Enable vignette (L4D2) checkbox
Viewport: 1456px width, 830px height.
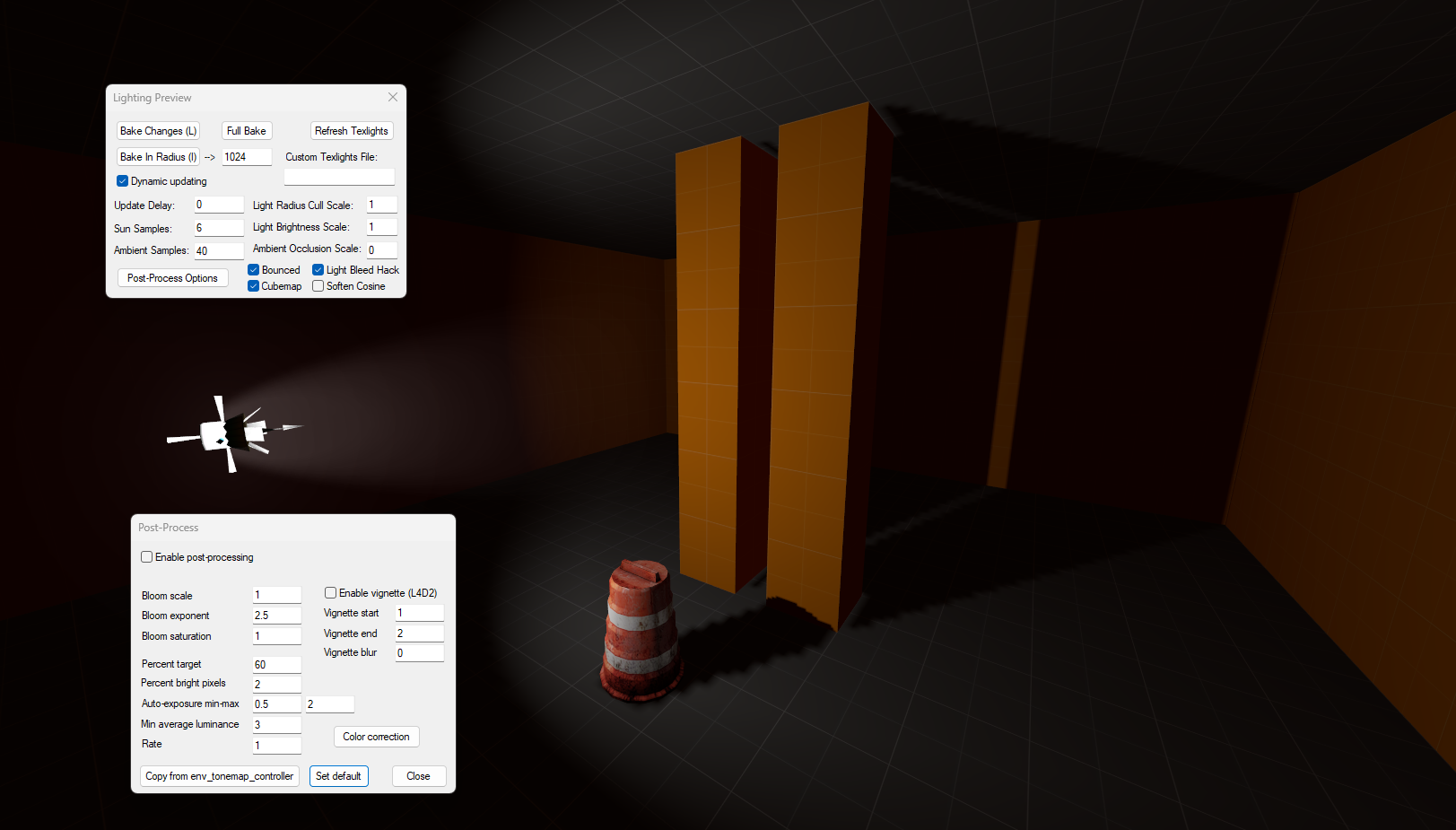[x=331, y=593]
